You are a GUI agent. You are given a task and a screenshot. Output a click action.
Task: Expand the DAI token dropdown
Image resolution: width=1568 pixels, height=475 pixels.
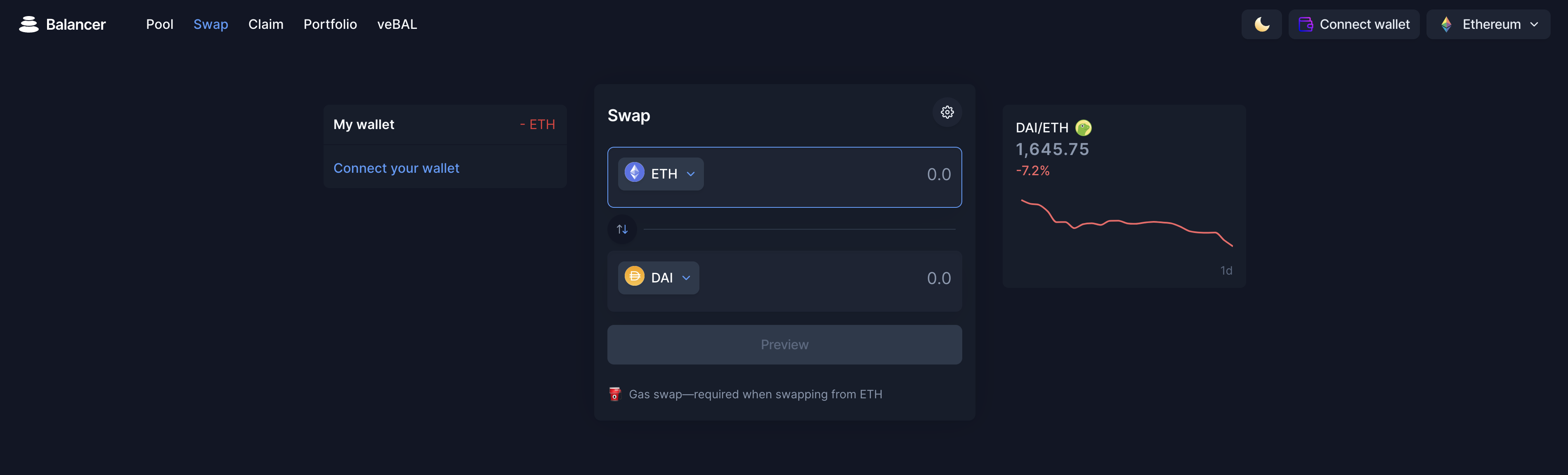pyautogui.click(x=659, y=278)
